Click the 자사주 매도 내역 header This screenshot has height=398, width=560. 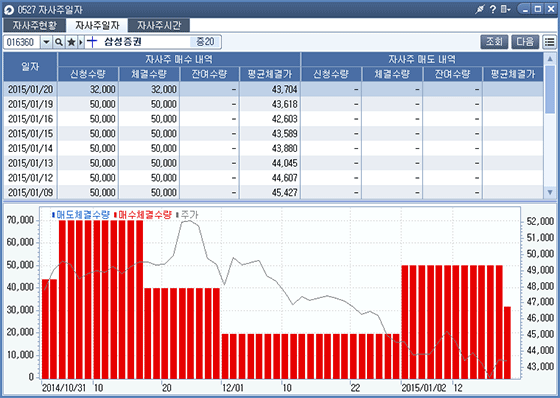click(x=422, y=59)
